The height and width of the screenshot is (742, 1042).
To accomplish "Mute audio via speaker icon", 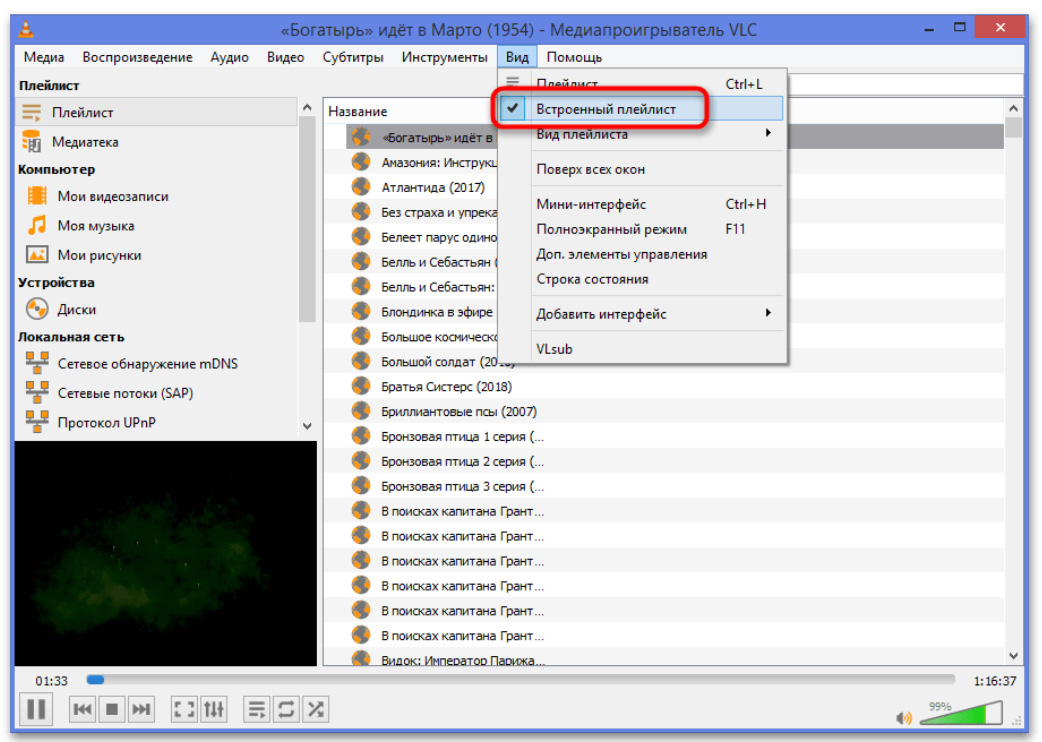I will pos(904,717).
